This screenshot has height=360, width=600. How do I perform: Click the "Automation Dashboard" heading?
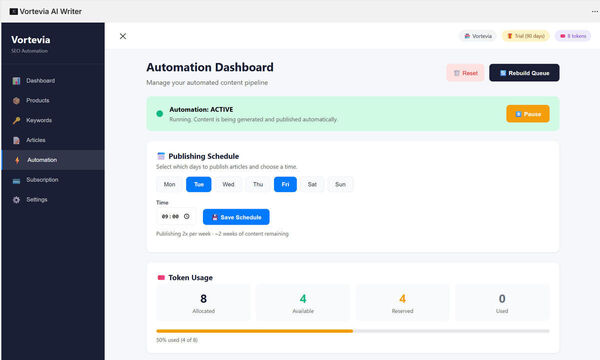210,67
